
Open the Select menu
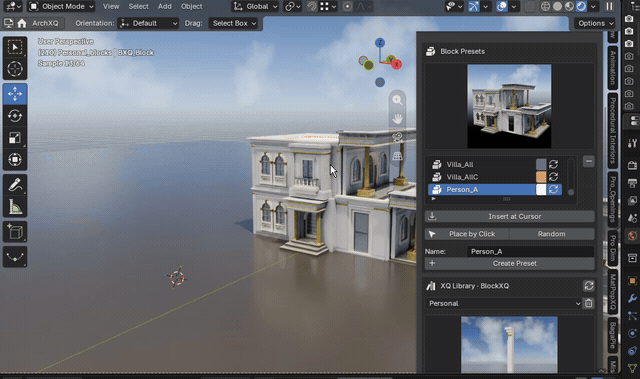pyautogui.click(x=138, y=7)
